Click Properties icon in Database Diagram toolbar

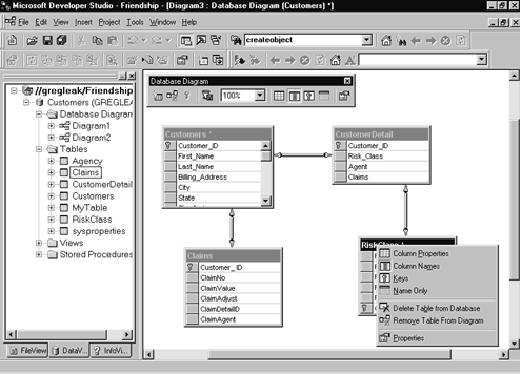[x=344, y=96]
